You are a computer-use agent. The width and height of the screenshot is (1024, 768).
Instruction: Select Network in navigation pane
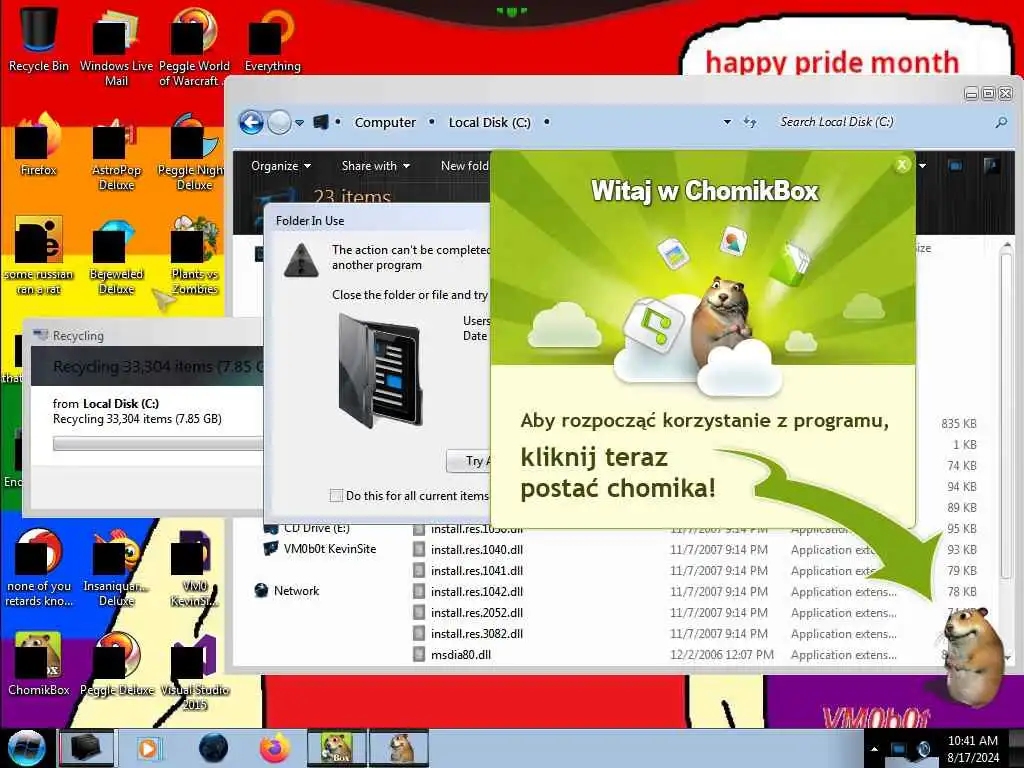tap(287, 590)
